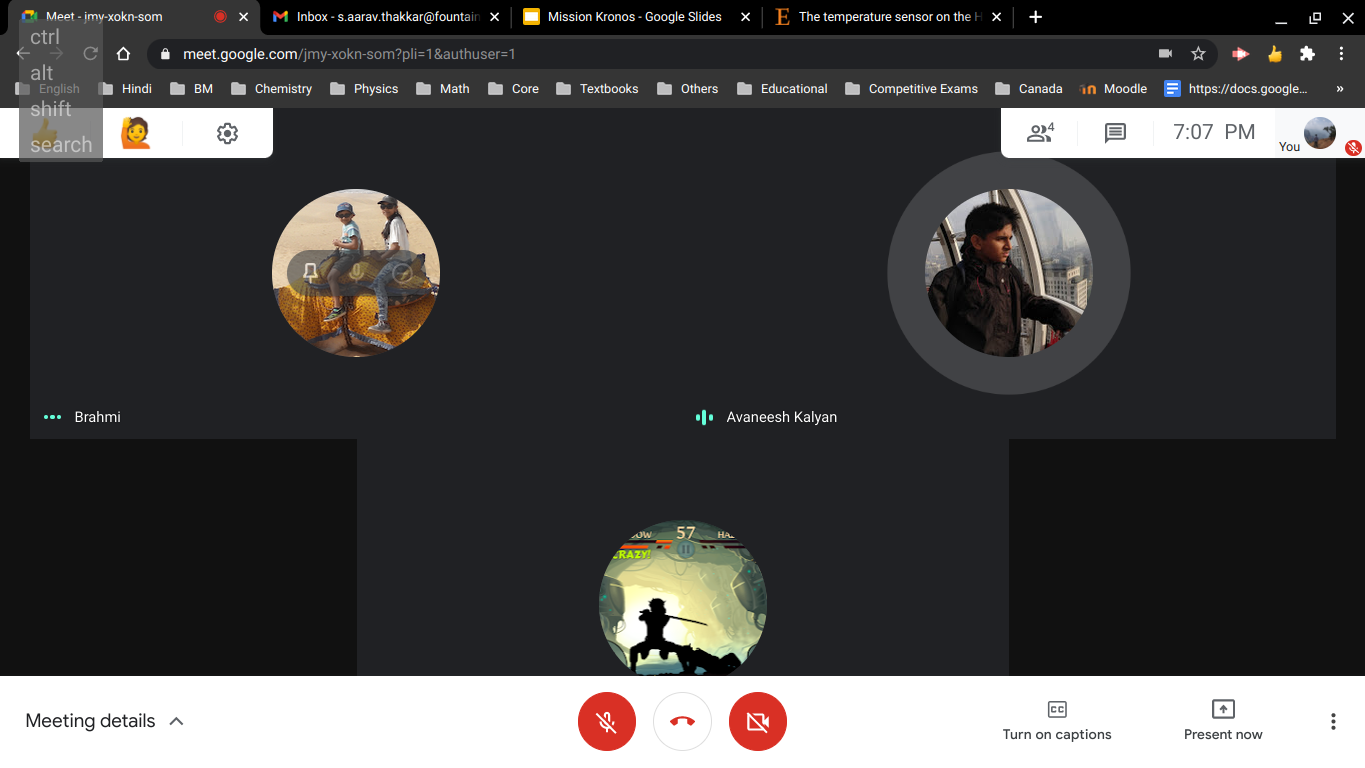Click the red video arrow extension icon

(1240, 54)
